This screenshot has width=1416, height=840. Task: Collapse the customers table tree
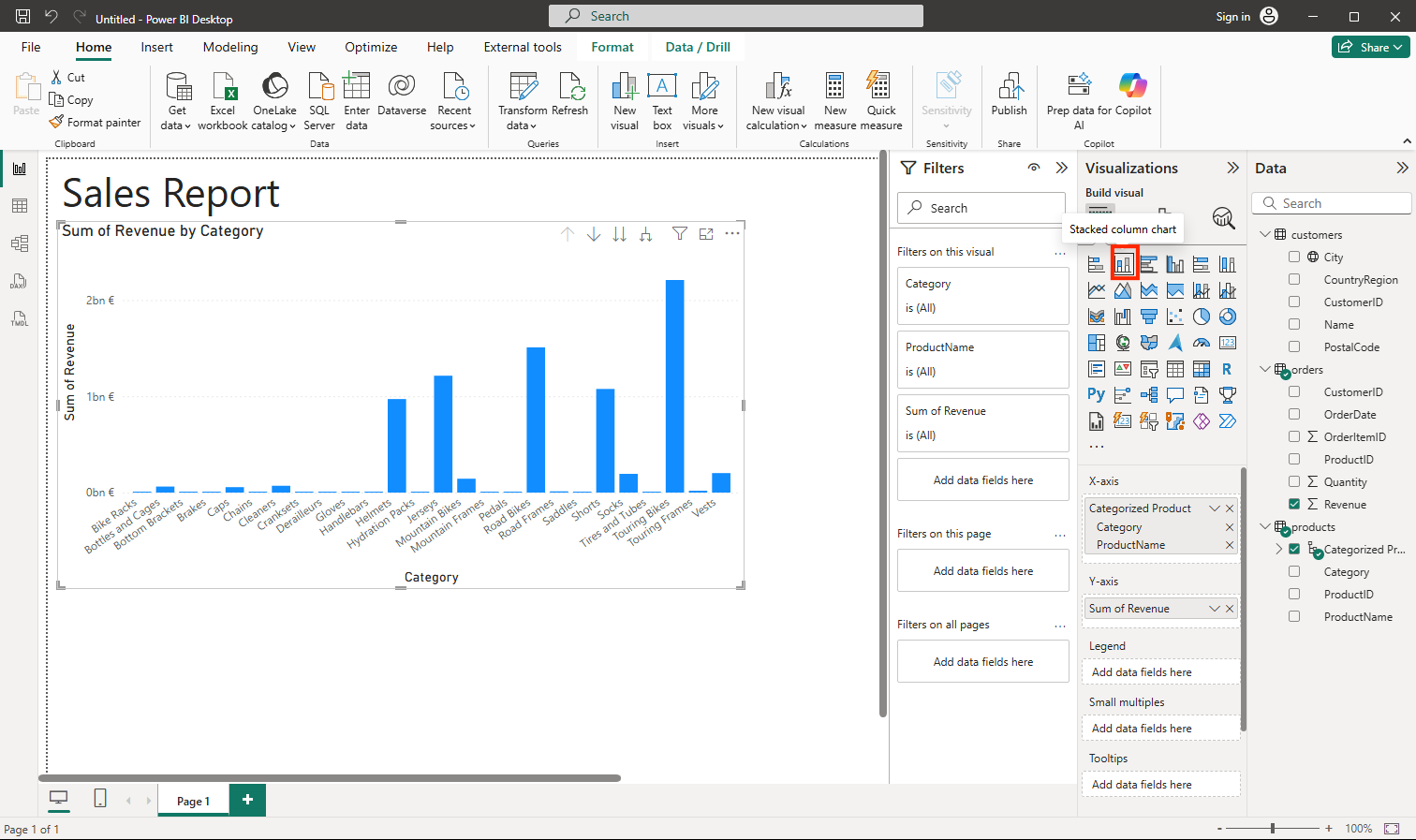tap(1264, 234)
